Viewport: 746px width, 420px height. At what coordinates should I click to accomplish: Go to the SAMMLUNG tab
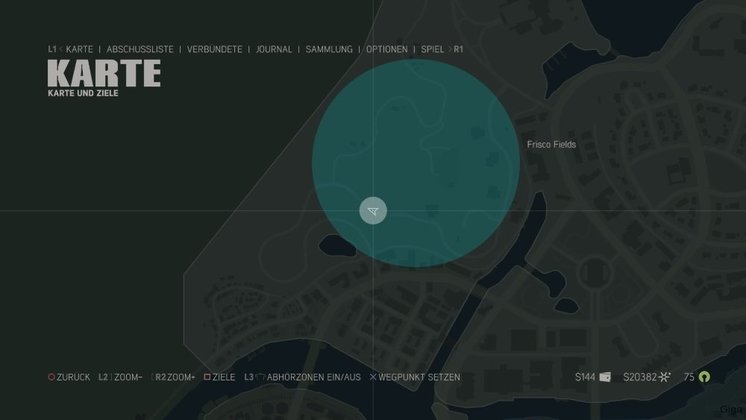point(329,49)
